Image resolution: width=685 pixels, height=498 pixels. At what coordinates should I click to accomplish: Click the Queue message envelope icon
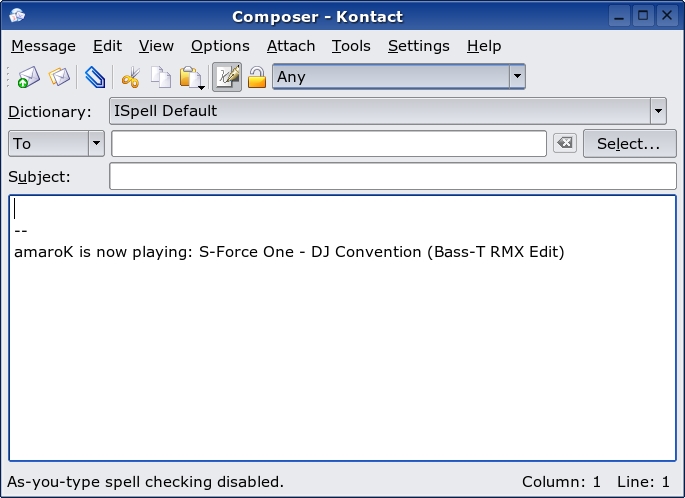59,77
